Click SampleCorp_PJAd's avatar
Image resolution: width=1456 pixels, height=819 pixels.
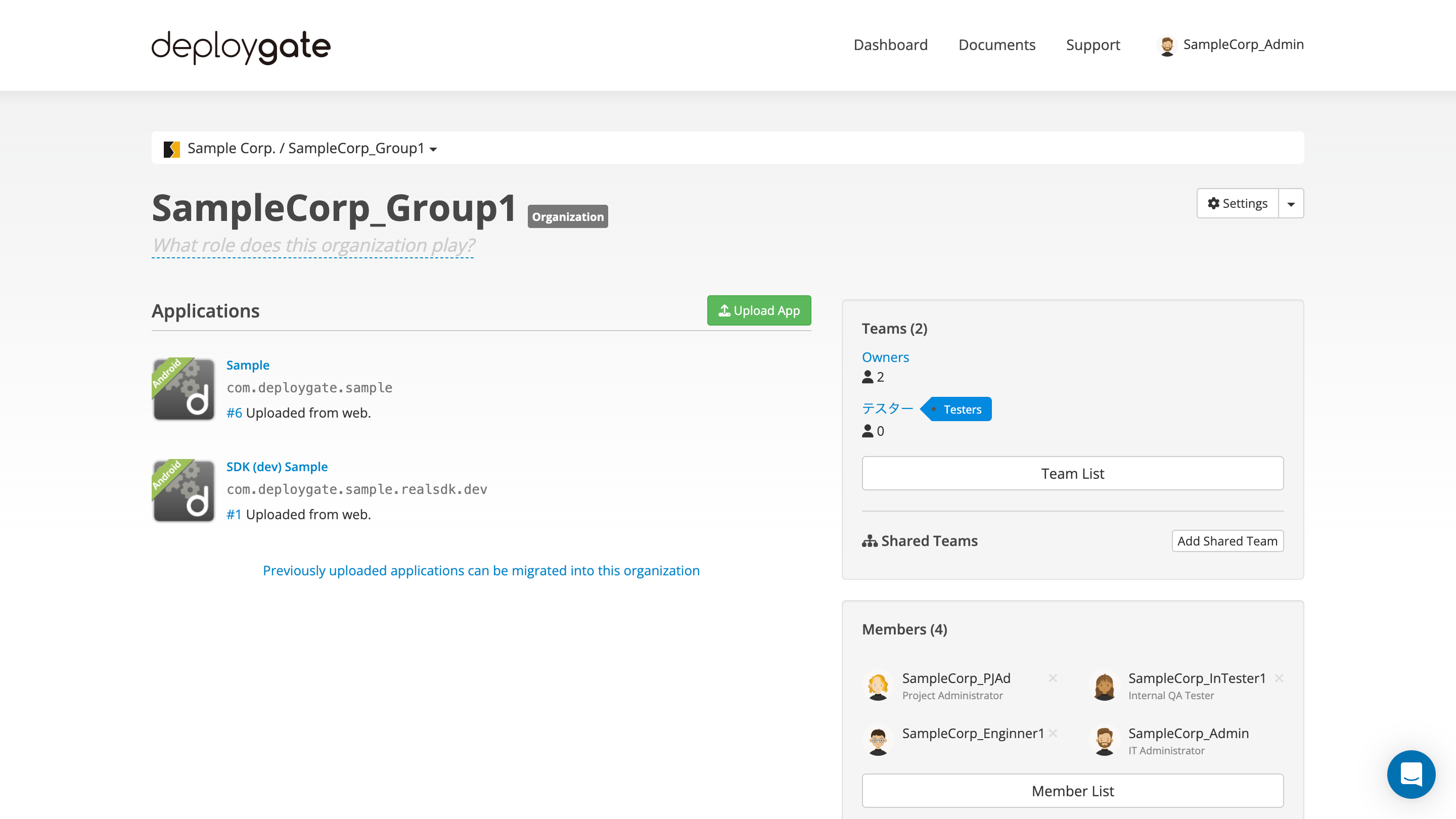(878, 686)
